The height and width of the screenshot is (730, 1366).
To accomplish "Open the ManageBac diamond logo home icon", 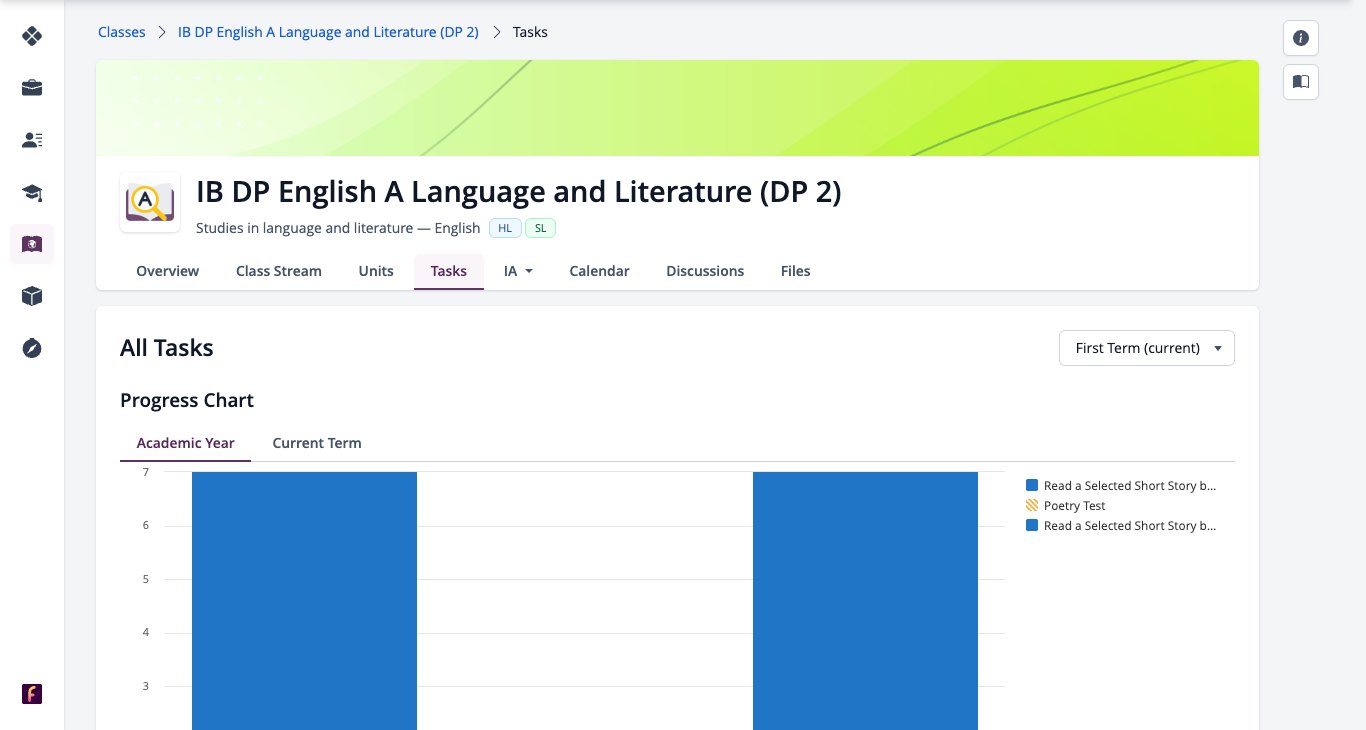I will tap(32, 37).
